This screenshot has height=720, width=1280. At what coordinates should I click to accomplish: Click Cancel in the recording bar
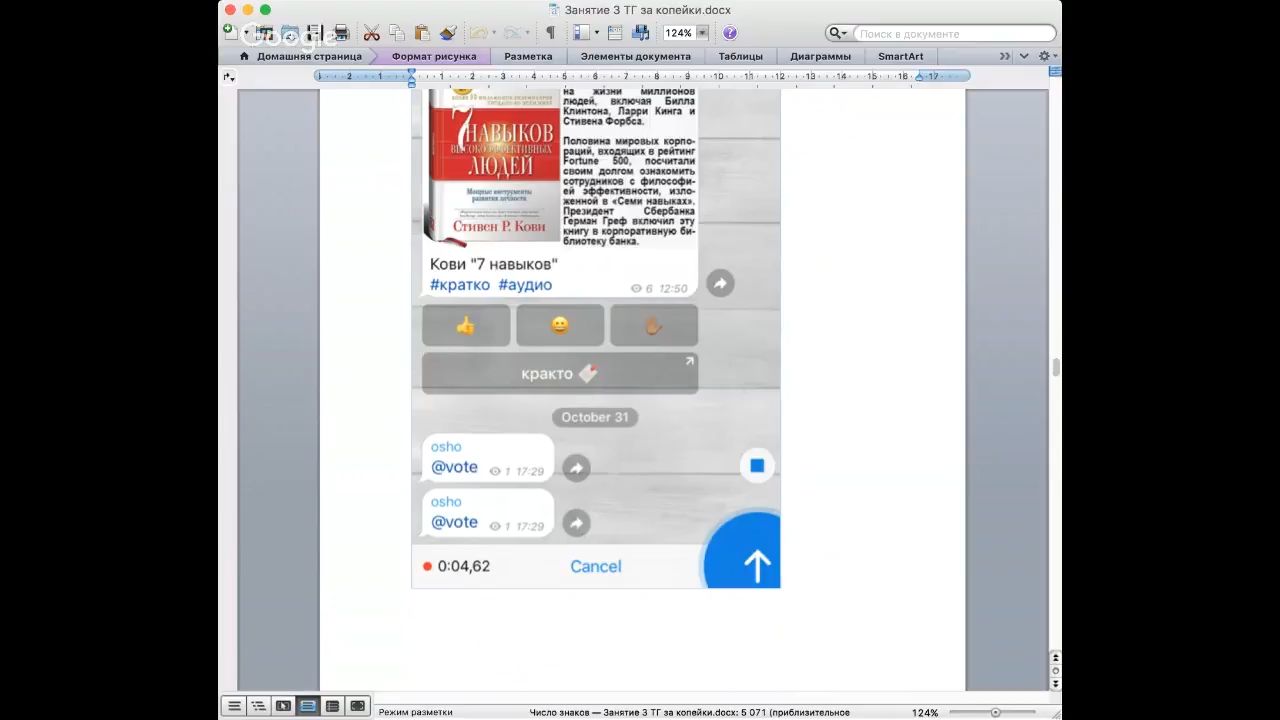click(x=596, y=566)
